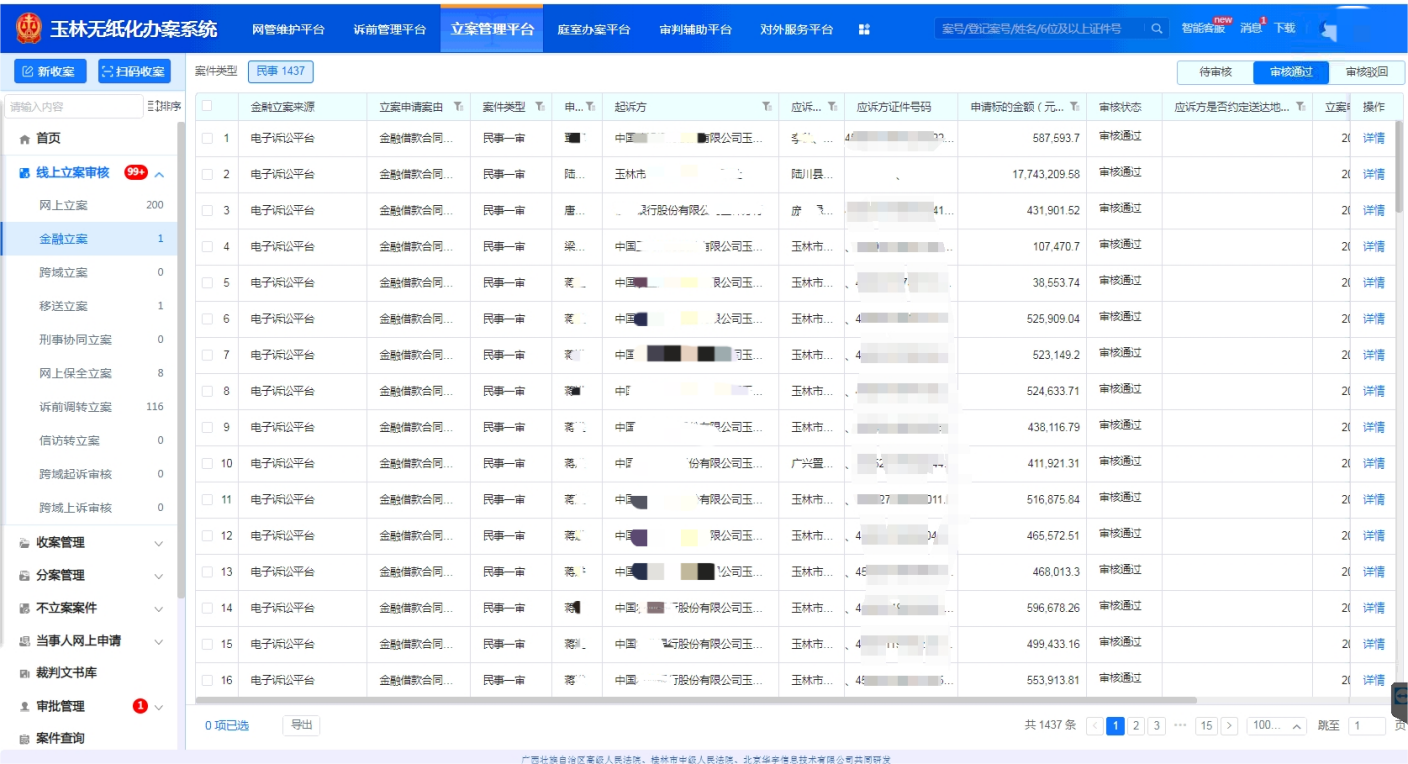Click filter icon on 立案申请案由 column
This screenshot has height=764, width=1408.
[458, 107]
